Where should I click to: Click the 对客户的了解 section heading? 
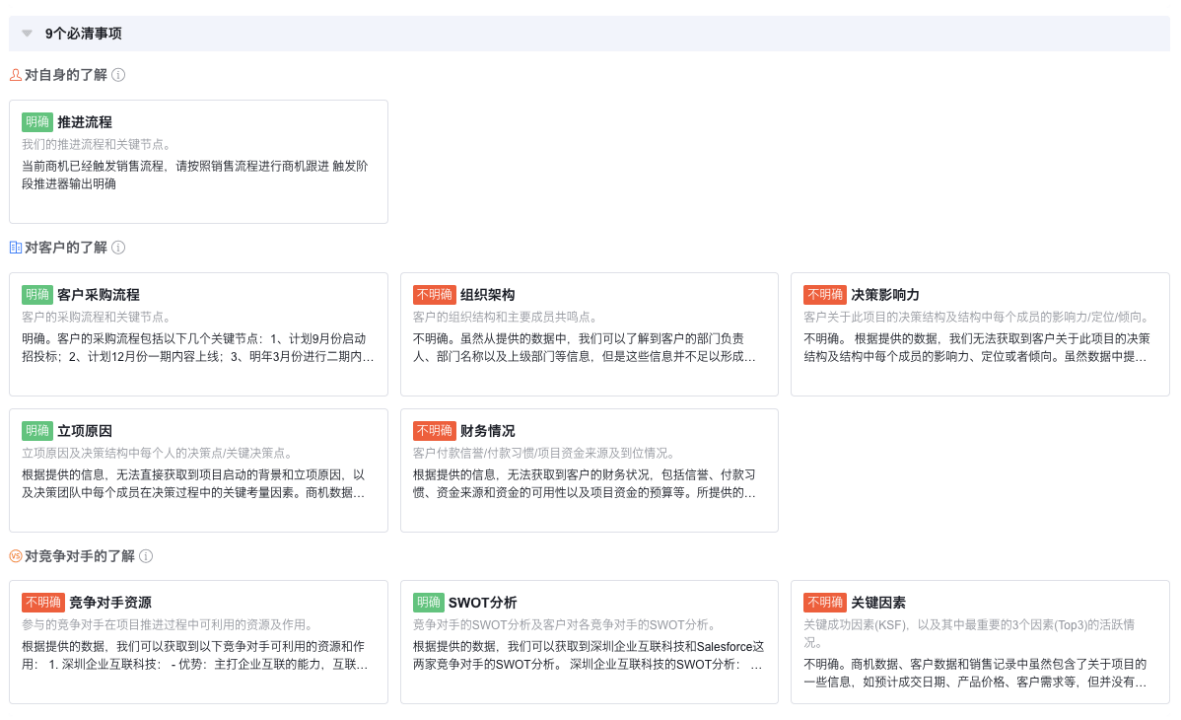click(66, 247)
